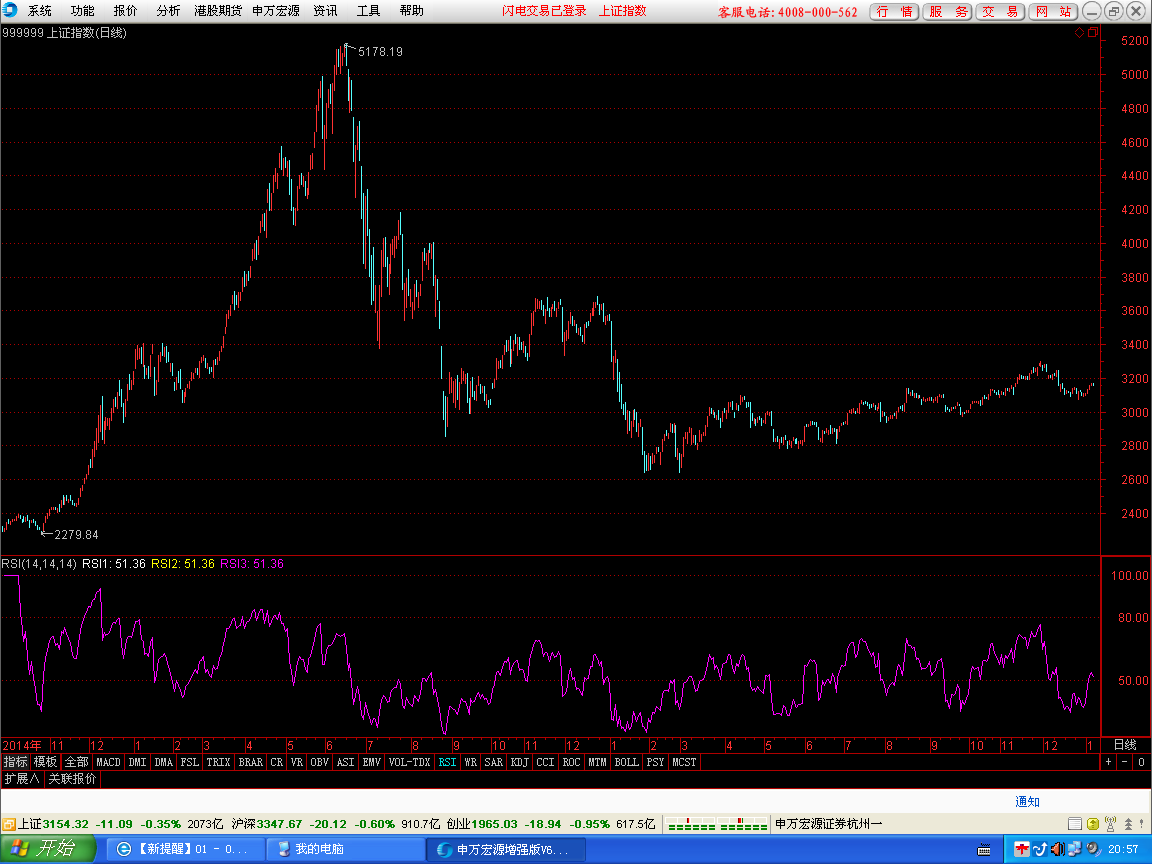Select the DMI indicator tab
Viewport: 1152px width, 864px height.
pos(137,762)
